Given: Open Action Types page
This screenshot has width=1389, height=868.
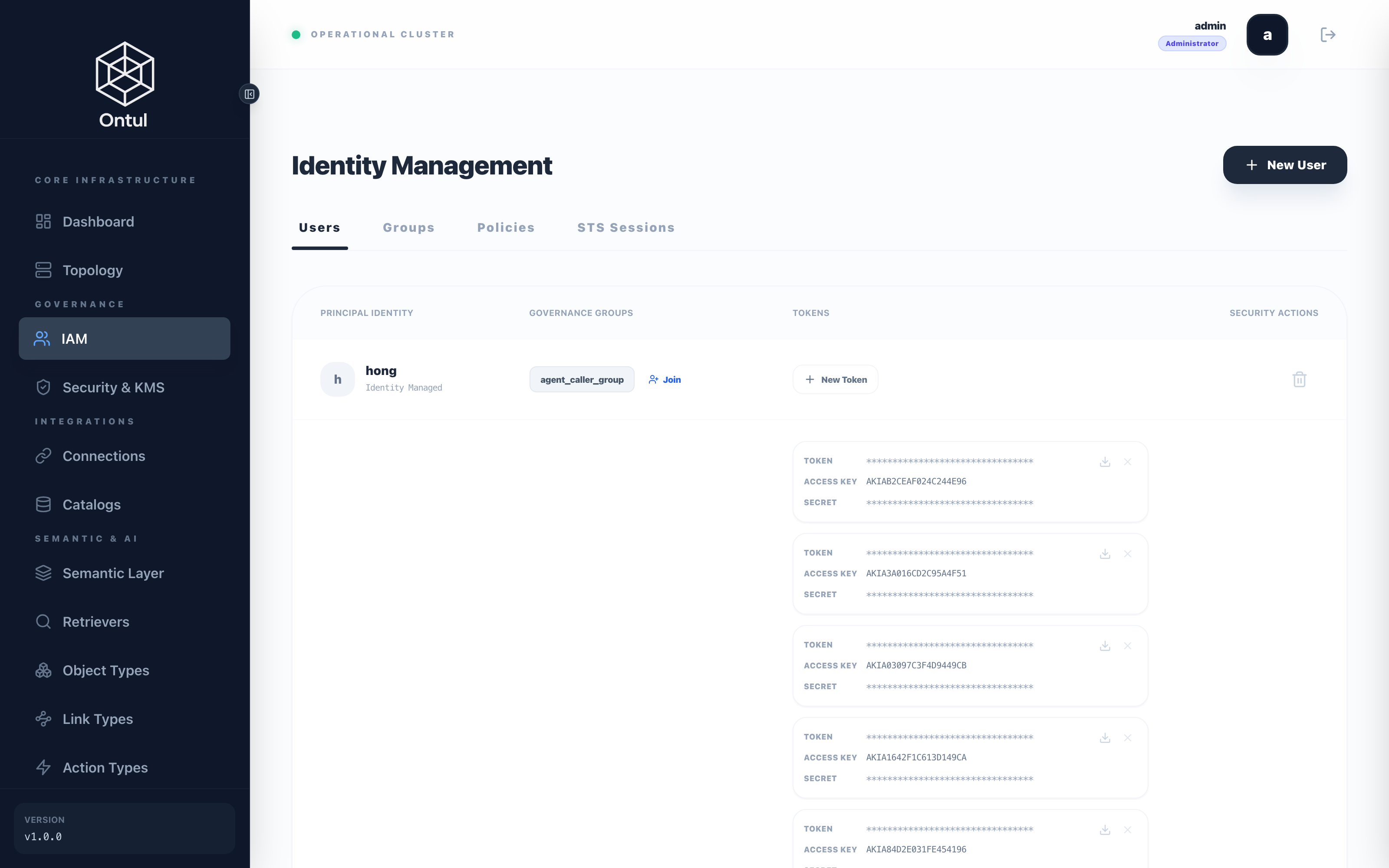Looking at the screenshot, I should point(125,768).
